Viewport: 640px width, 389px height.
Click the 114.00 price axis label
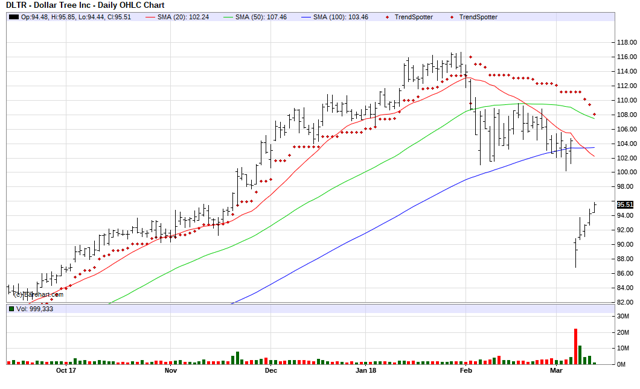627,71
